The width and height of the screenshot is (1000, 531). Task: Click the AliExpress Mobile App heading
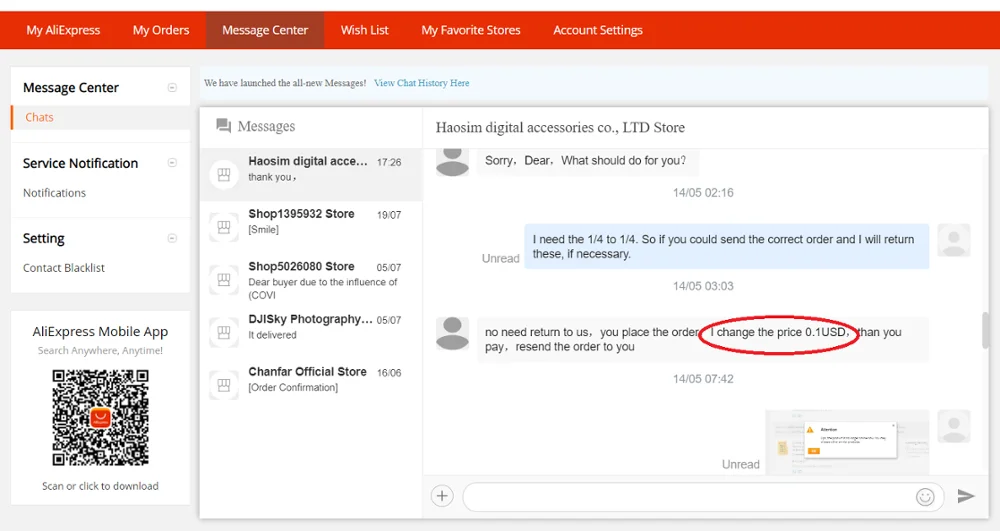pyautogui.click(x=100, y=331)
